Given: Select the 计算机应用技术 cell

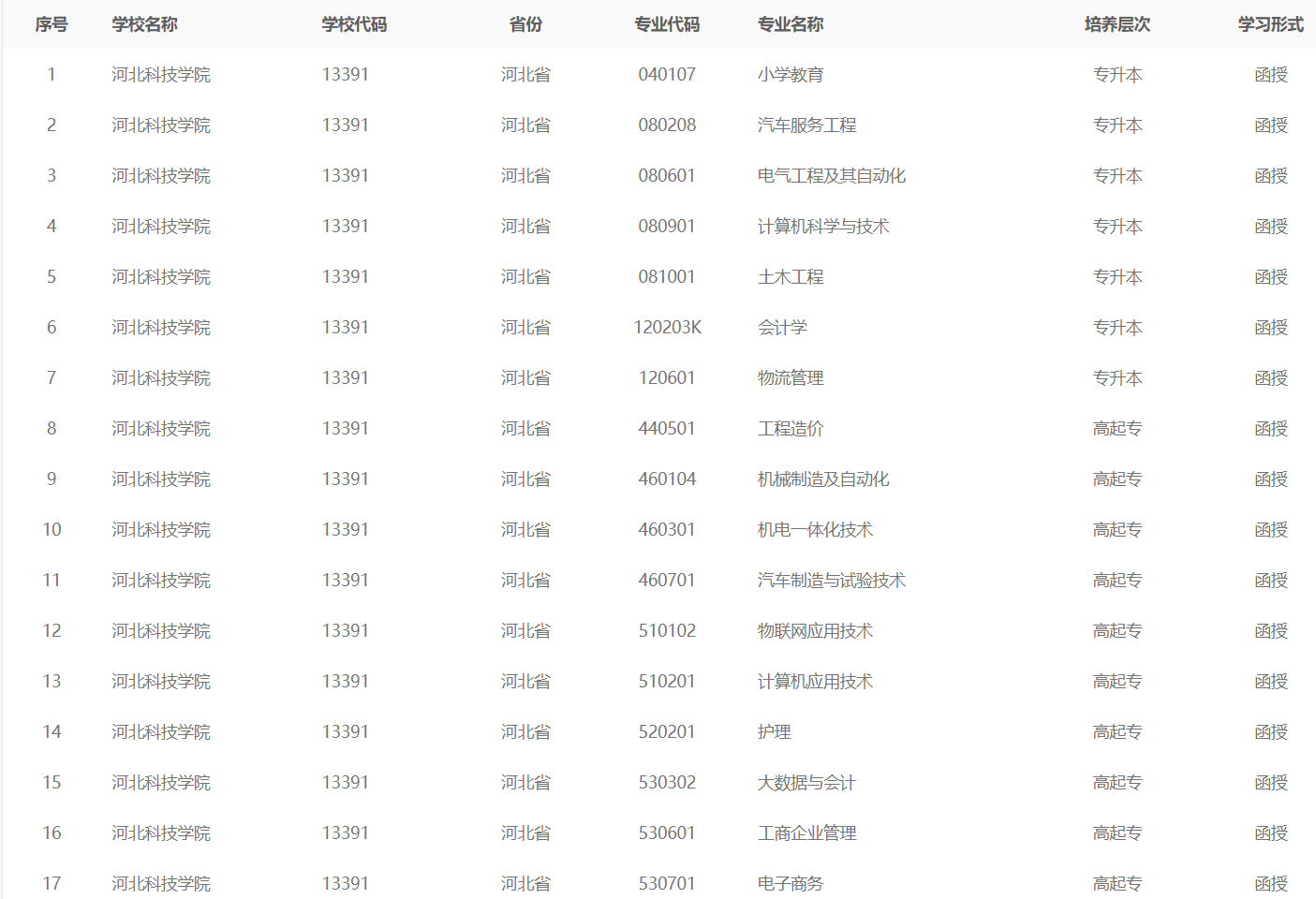Looking at the screenshot, I should (x=815, y=682).
